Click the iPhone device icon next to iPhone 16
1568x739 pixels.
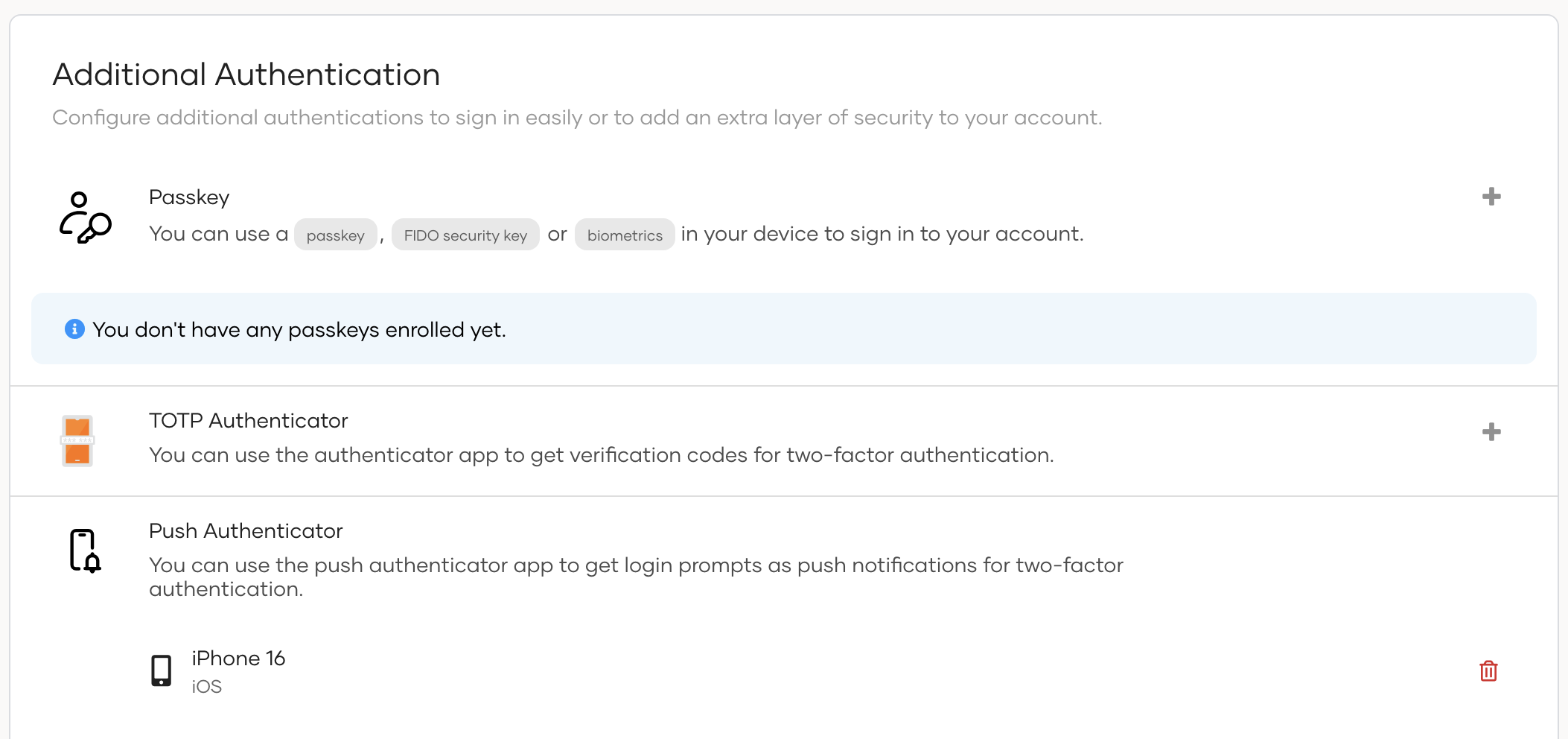click(162, 669)
